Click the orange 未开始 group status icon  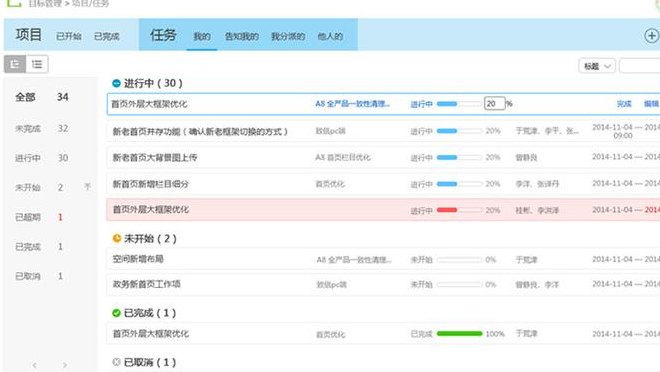click(117, 239)
